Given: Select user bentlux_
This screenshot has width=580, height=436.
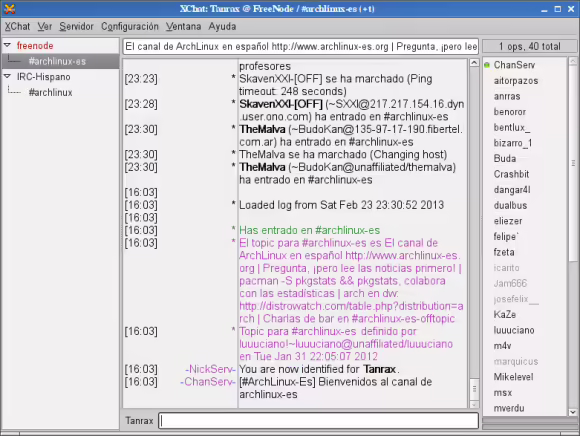Looking at the screenshot, I should coord(512,127).
